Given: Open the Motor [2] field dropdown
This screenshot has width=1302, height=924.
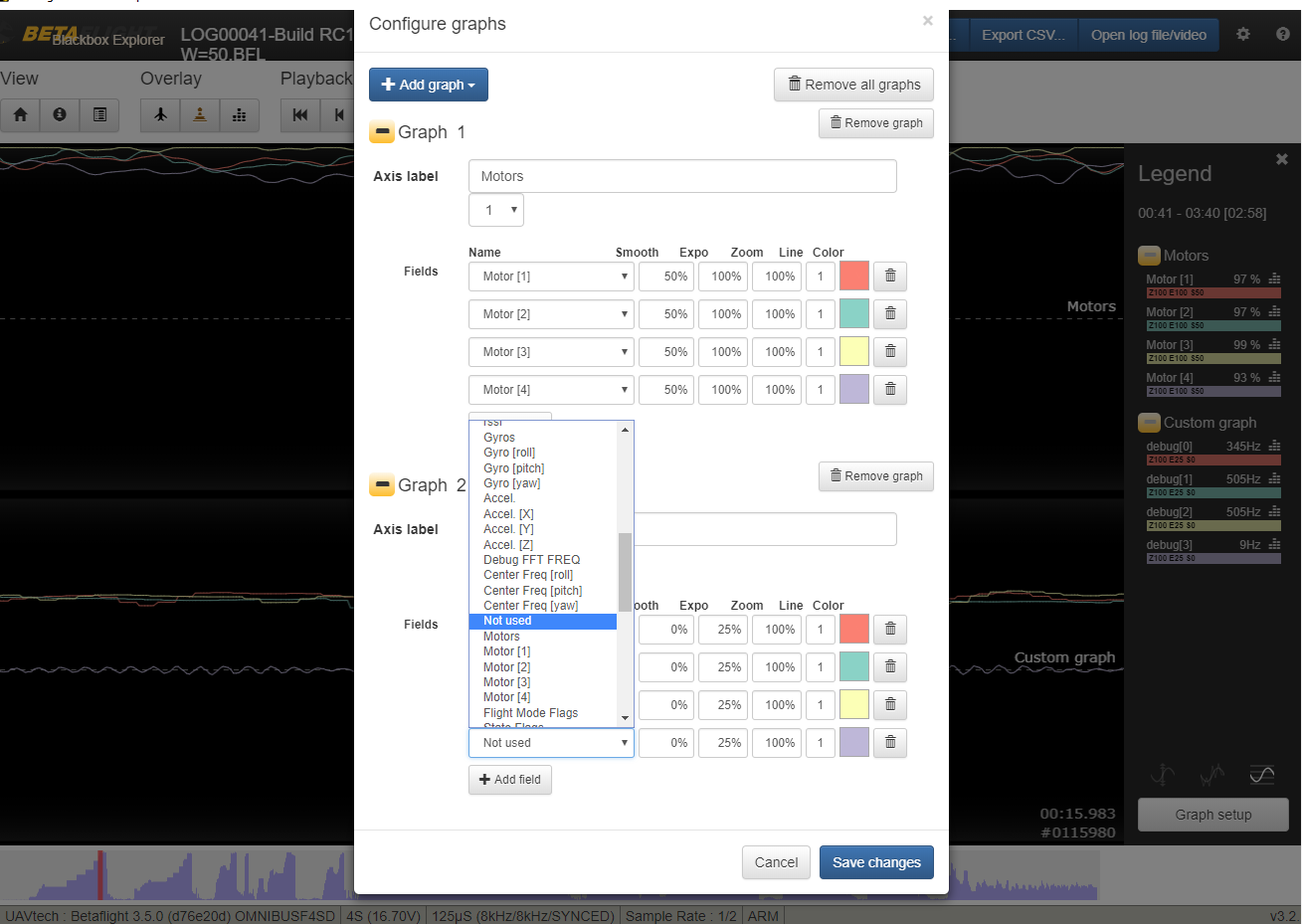Looking at the screenshot, I should click(x=551, y=313).
